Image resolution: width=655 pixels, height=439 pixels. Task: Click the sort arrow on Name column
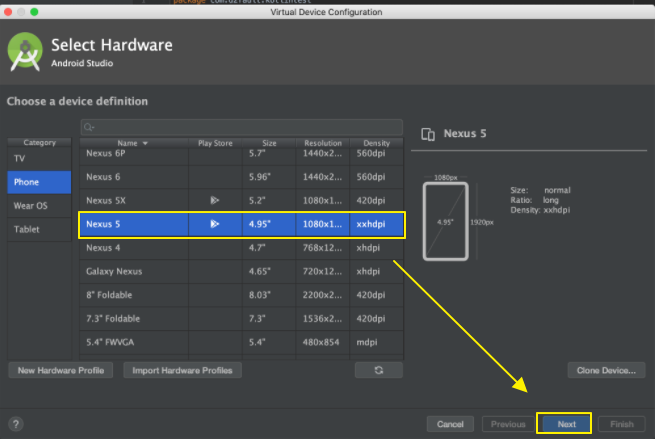(145, 143)
